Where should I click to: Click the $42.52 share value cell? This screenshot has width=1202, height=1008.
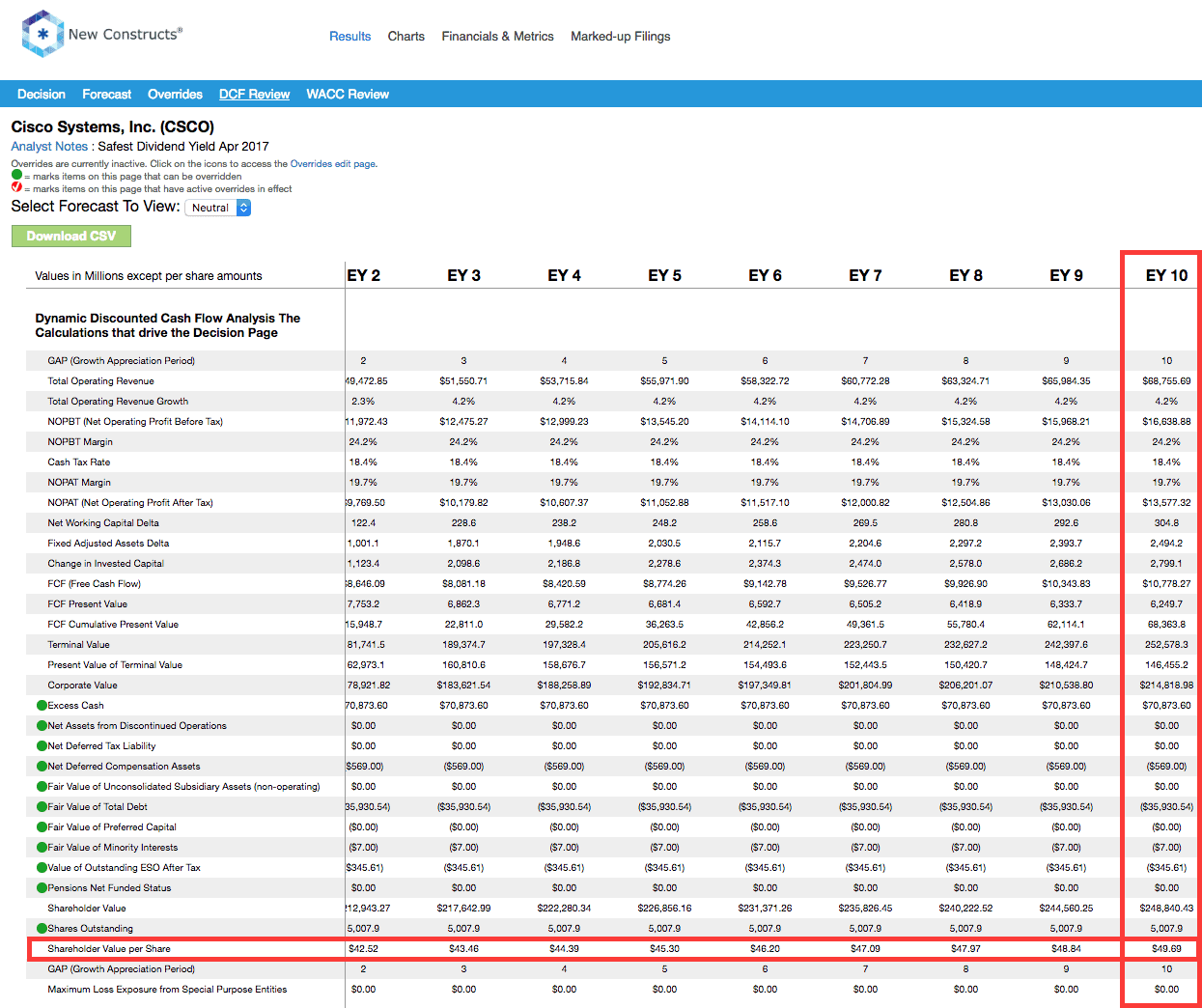tap(364, 949)
